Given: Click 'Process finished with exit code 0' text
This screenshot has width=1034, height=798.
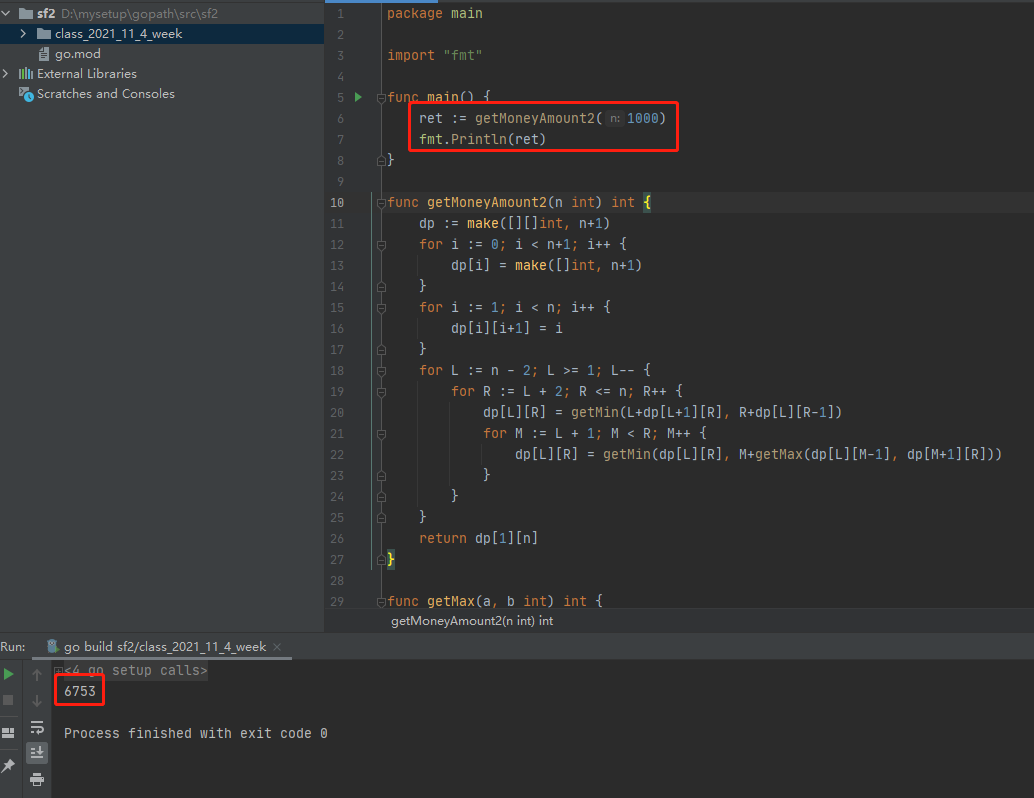Looking at the screenshot, I should pyautogui.click(x=196, y=733).
